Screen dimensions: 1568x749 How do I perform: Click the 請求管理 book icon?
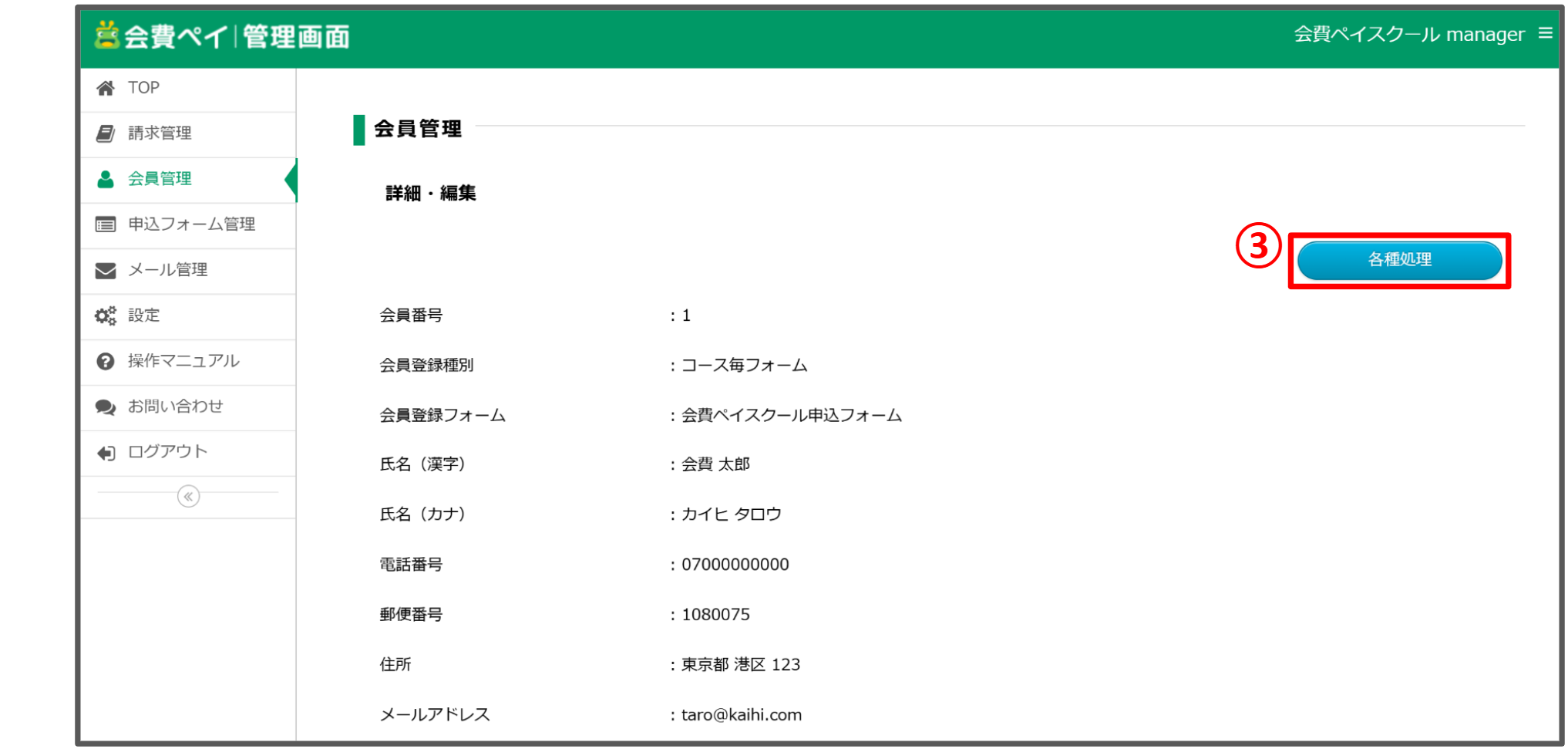point(106,133)
